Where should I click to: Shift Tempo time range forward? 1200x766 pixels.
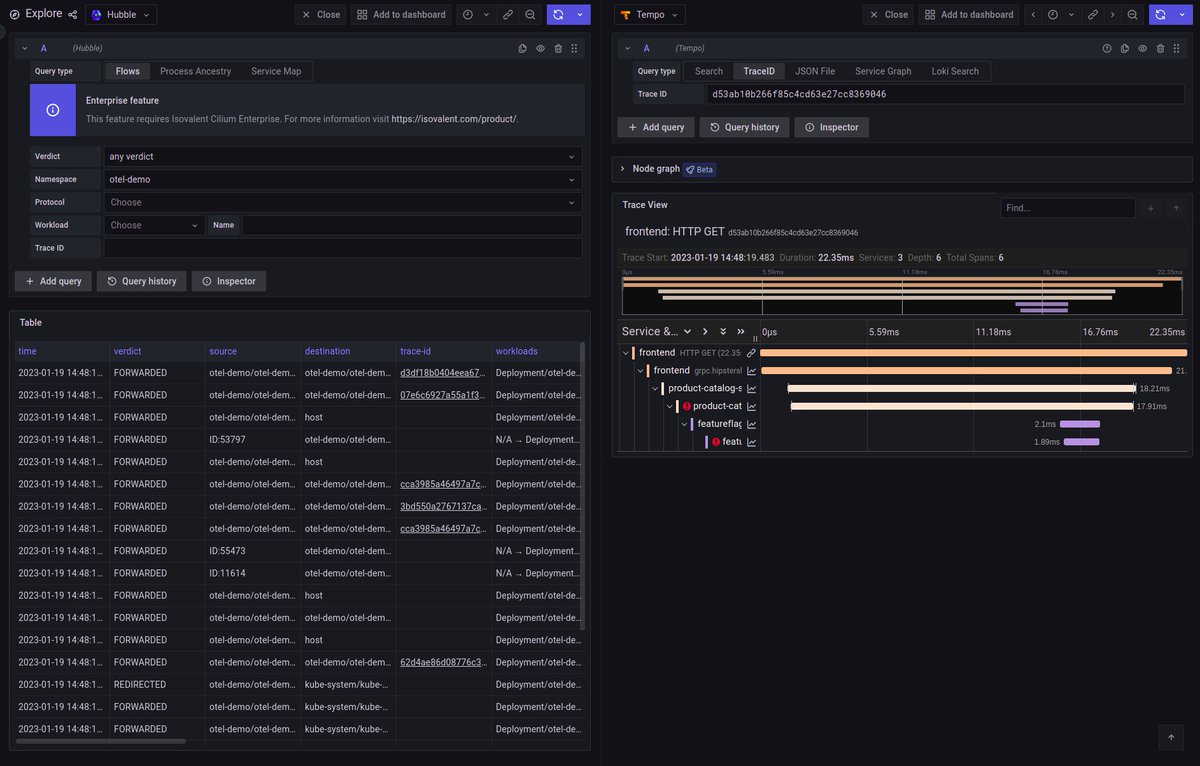pyautogui.click(x=1112, y=14)
